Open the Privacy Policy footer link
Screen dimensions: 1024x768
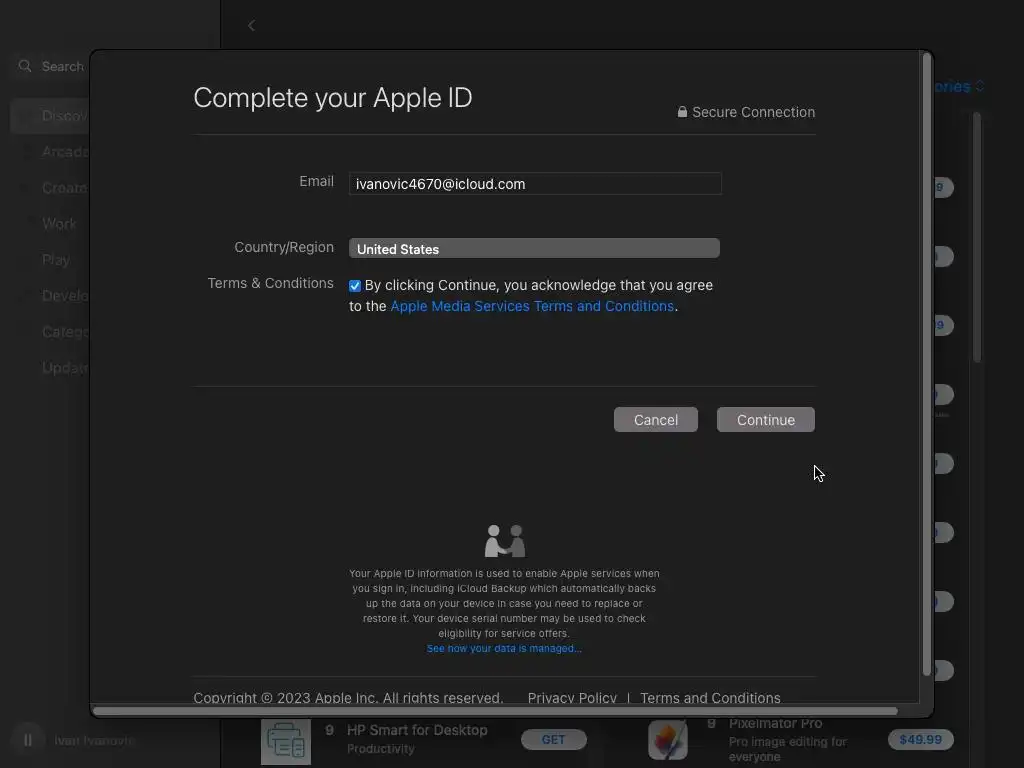pos(572,697)
